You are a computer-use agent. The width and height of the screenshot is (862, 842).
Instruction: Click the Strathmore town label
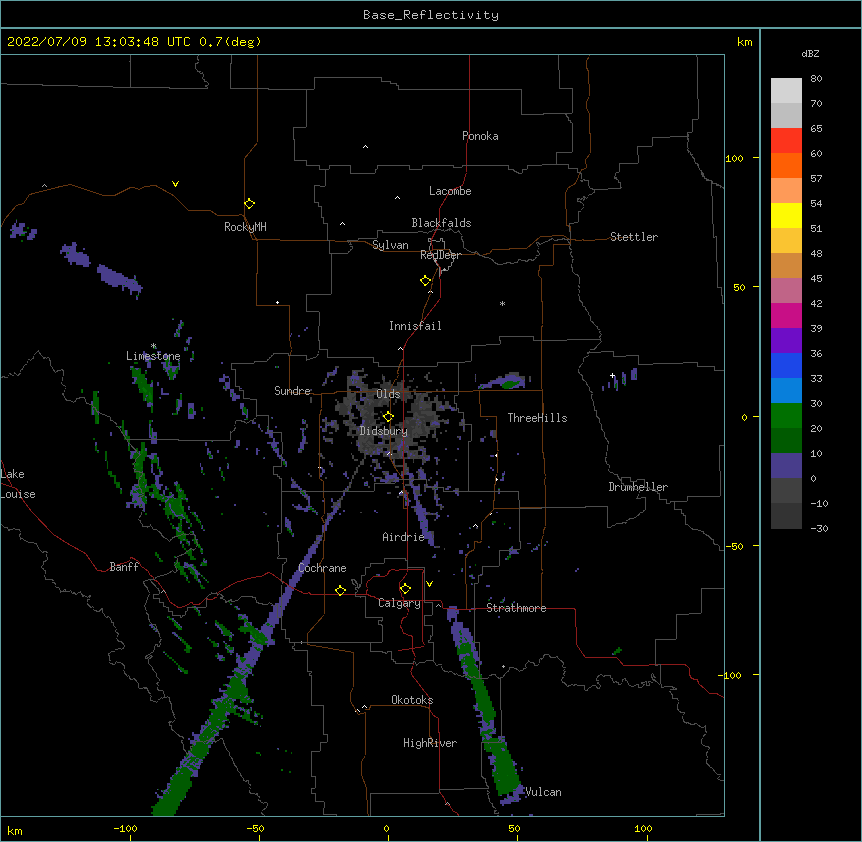pyautogui.click(x=516, y=608)
